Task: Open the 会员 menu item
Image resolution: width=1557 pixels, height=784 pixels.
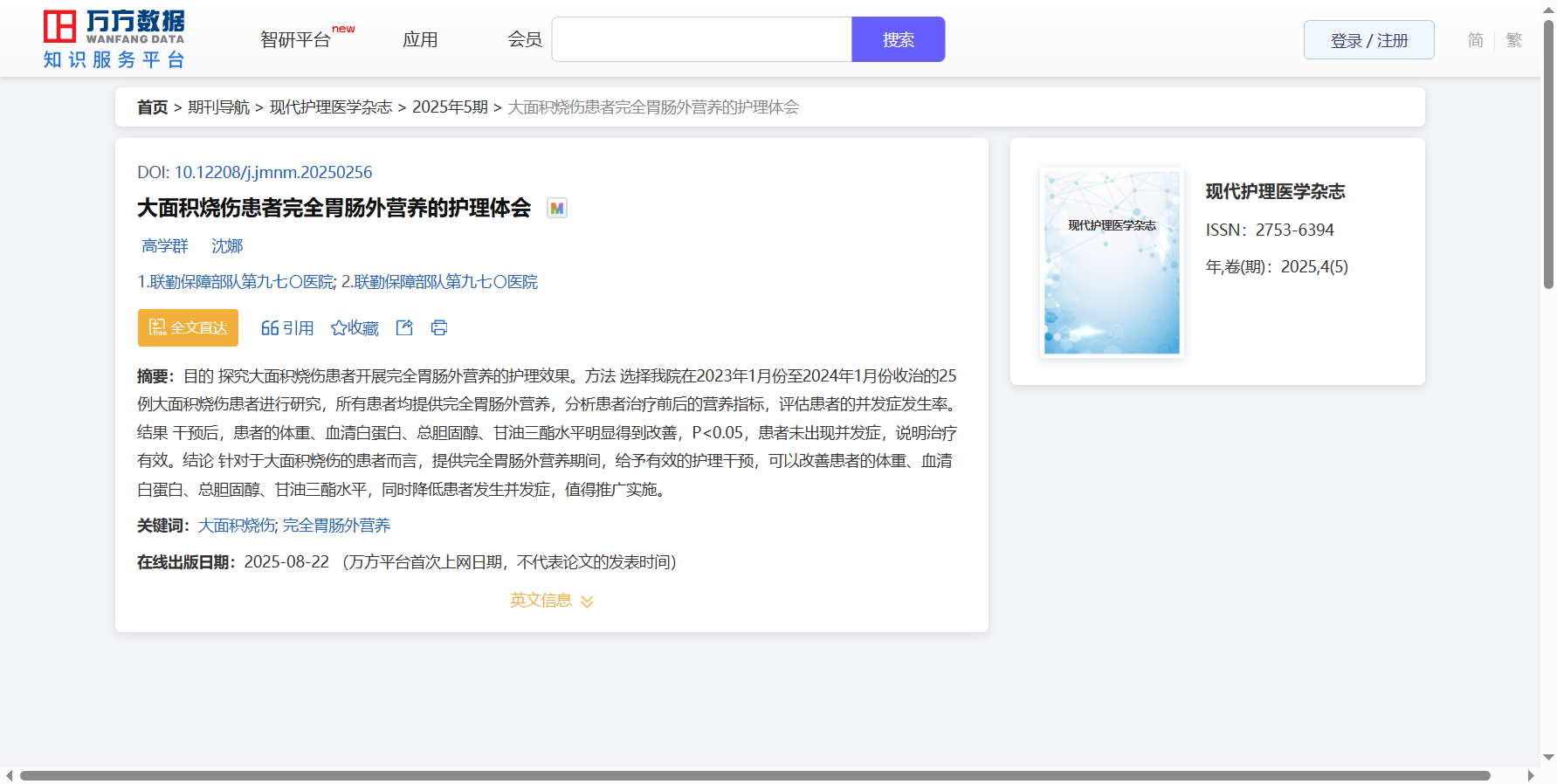Action: pos(525,40)
